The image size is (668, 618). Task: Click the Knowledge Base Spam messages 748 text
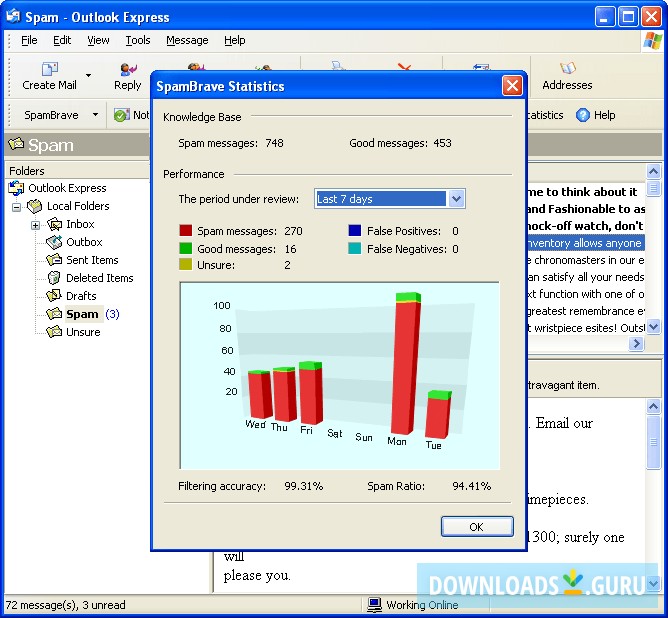(230, 143)
